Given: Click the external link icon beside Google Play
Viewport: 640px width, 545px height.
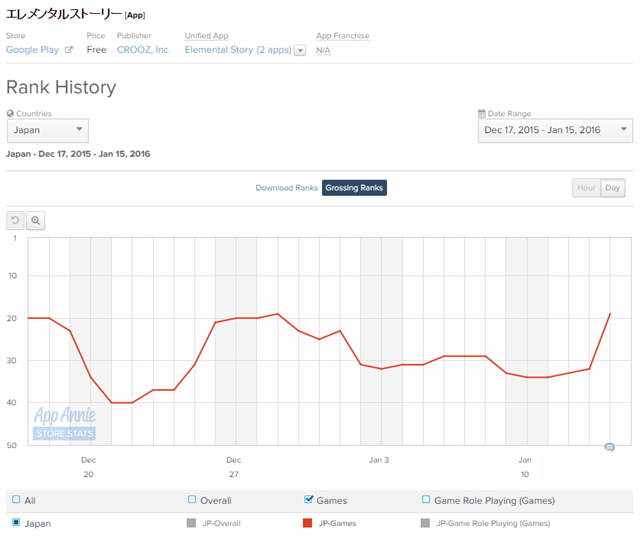Looking at the screenshot, I should click(69, 50).
